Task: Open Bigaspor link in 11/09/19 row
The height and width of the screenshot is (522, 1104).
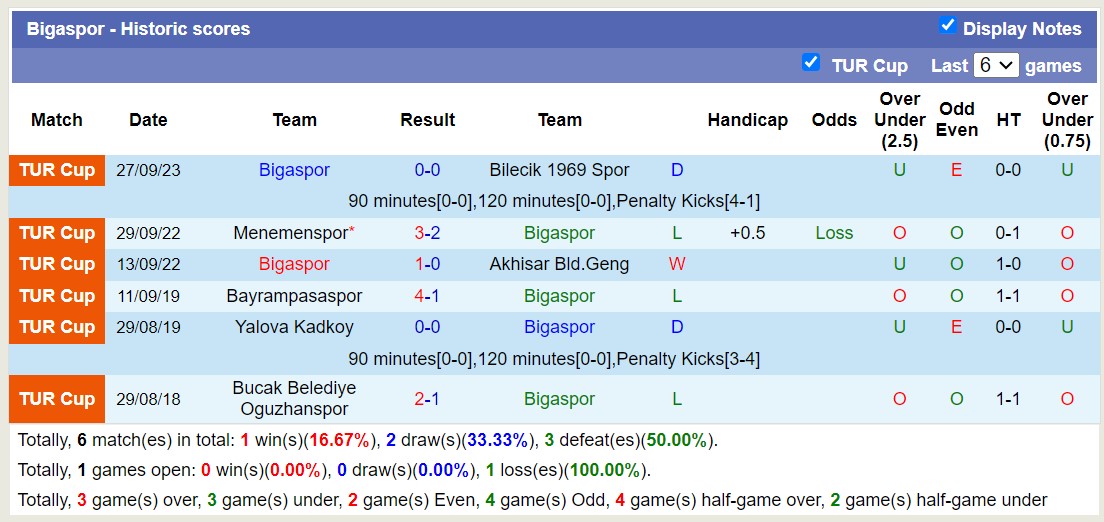Action: click(x=560, y=296)
